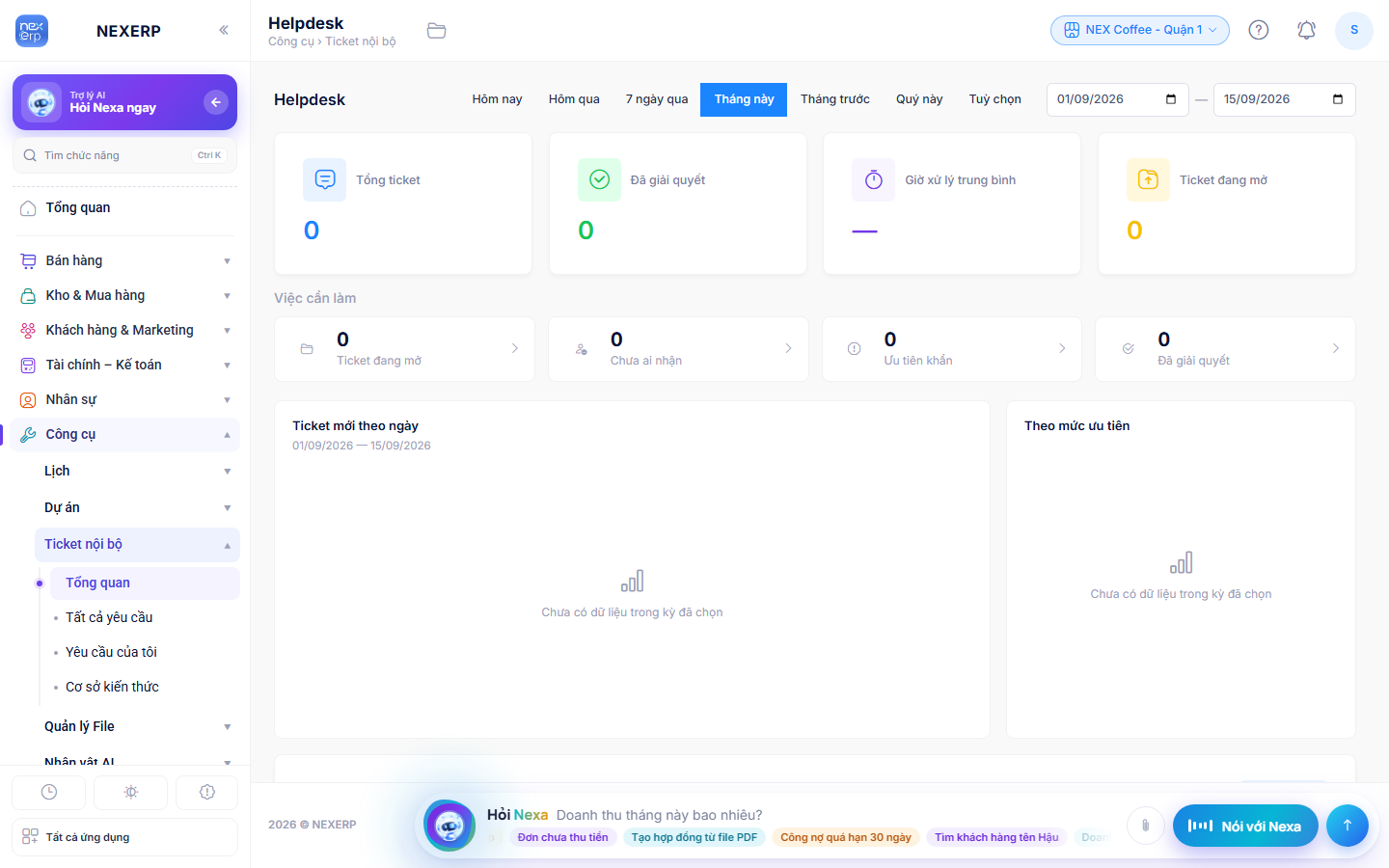Image resolution: width=1389 pixels, height=868 pixels.
Task: Open notifications bell icon
Action: (1306, 30)
